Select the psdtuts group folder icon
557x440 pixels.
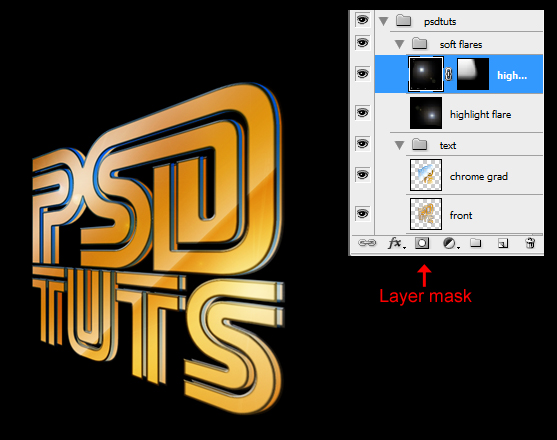pyautogui.click(x=403, y=21)
